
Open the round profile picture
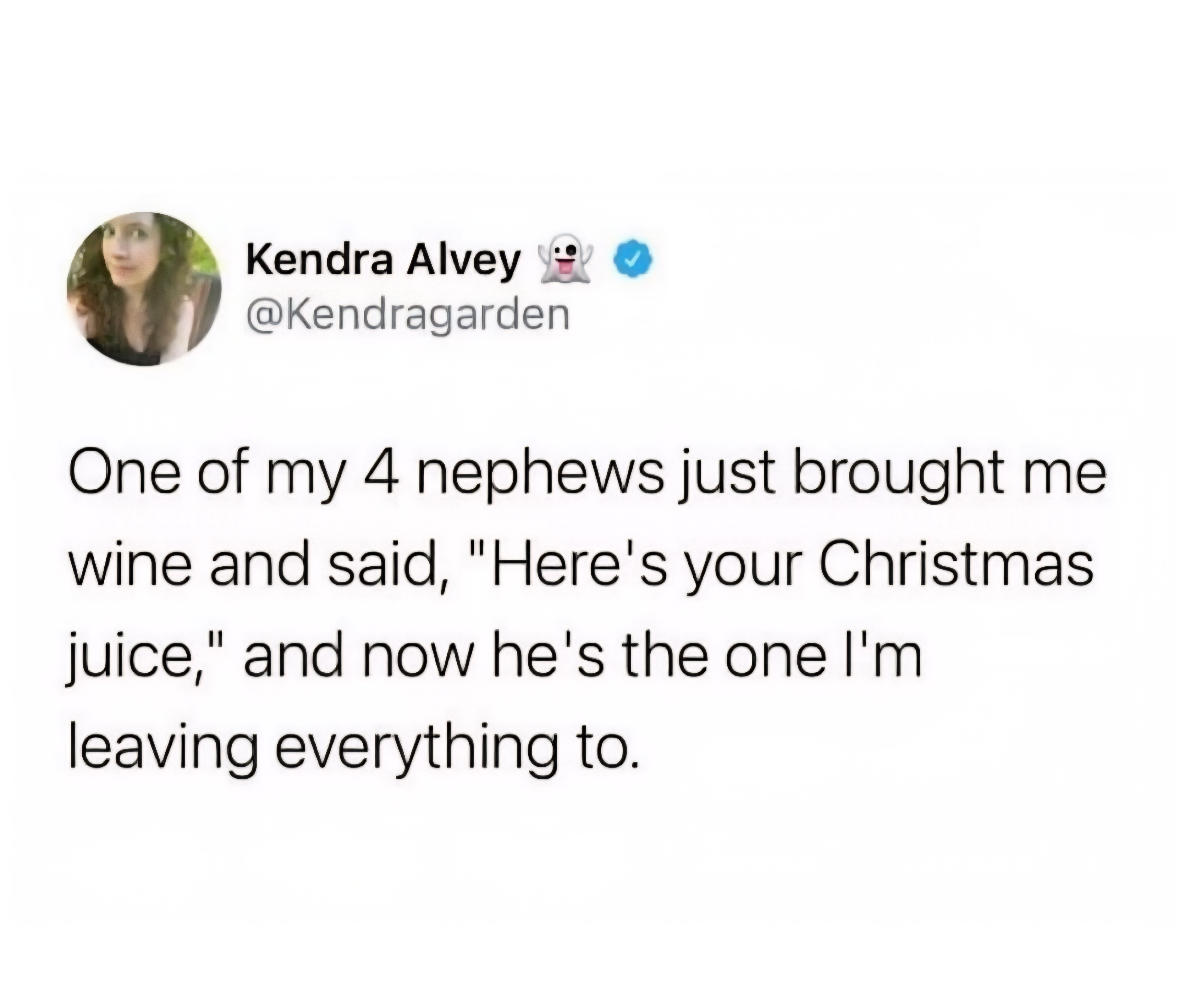[145, 289]
